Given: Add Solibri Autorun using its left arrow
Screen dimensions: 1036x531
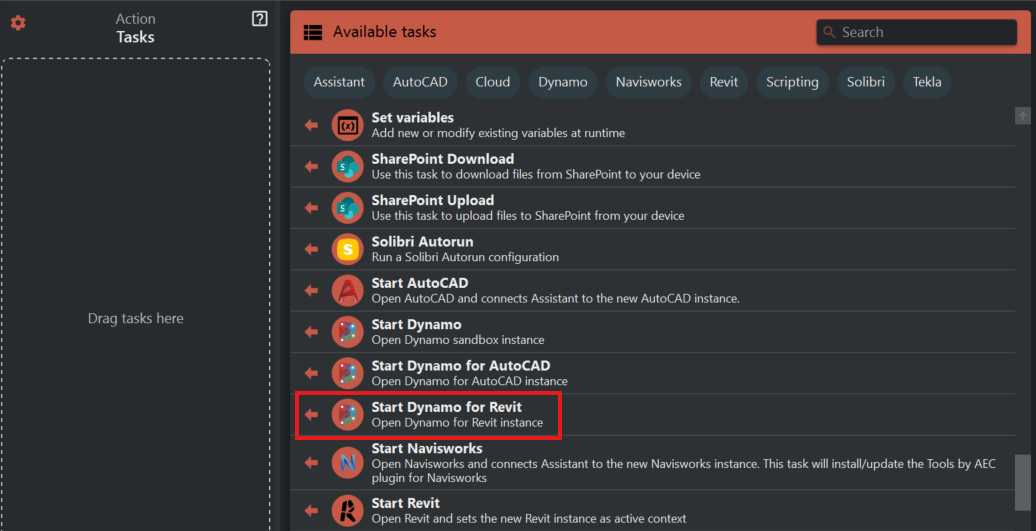Looking at the screenshot, I should [x=311, y=249].
